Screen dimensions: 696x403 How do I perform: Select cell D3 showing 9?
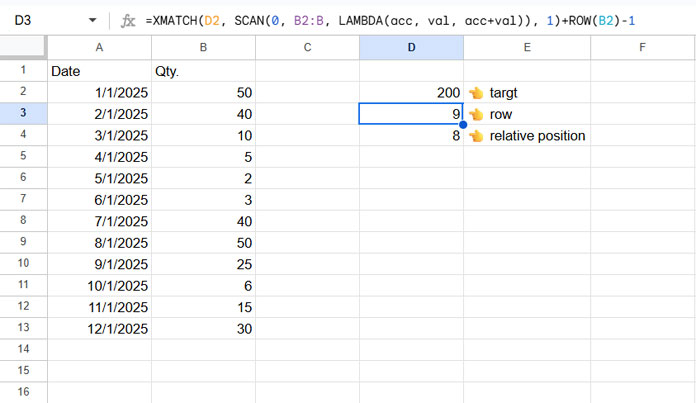411,114
